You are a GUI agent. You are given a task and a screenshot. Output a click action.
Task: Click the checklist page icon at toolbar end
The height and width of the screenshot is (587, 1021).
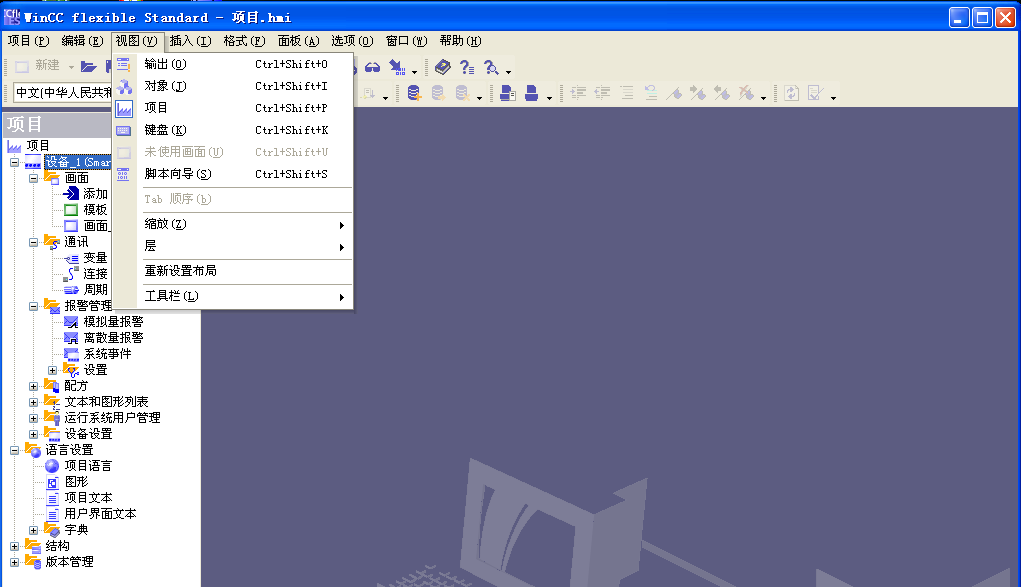tap(815, 93)
